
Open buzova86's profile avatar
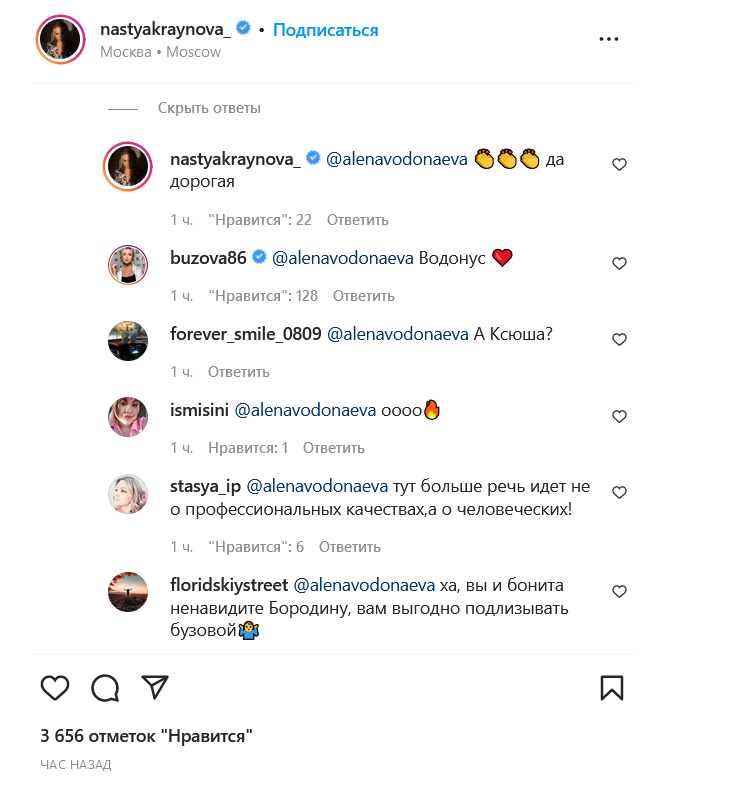tap(128, 264)
